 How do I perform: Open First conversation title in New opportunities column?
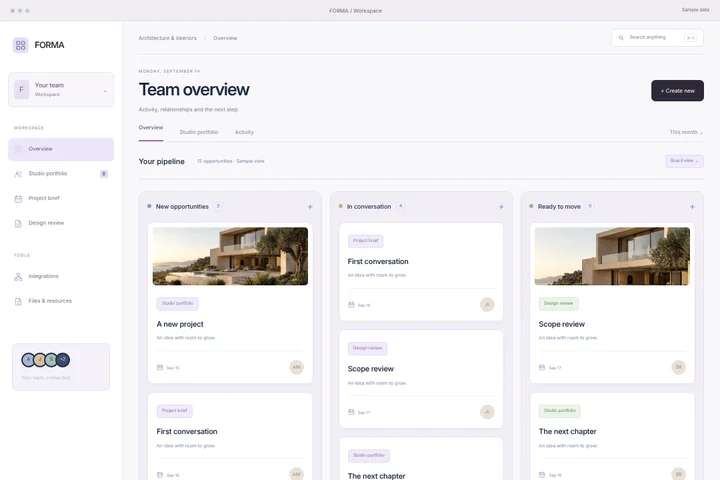pyautogui.click(x=187, y=432)
